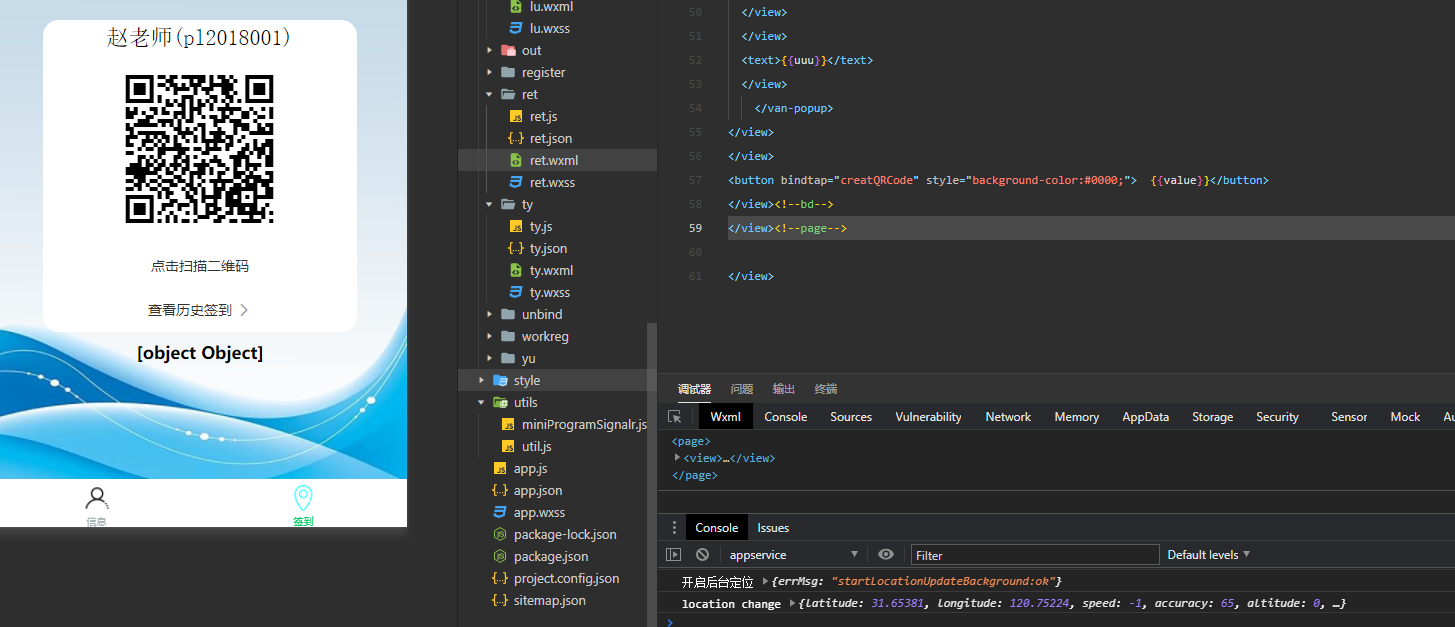Open the Sensor devtools tab
This screenshot has width=1455, height=627.
point(1349,417)
